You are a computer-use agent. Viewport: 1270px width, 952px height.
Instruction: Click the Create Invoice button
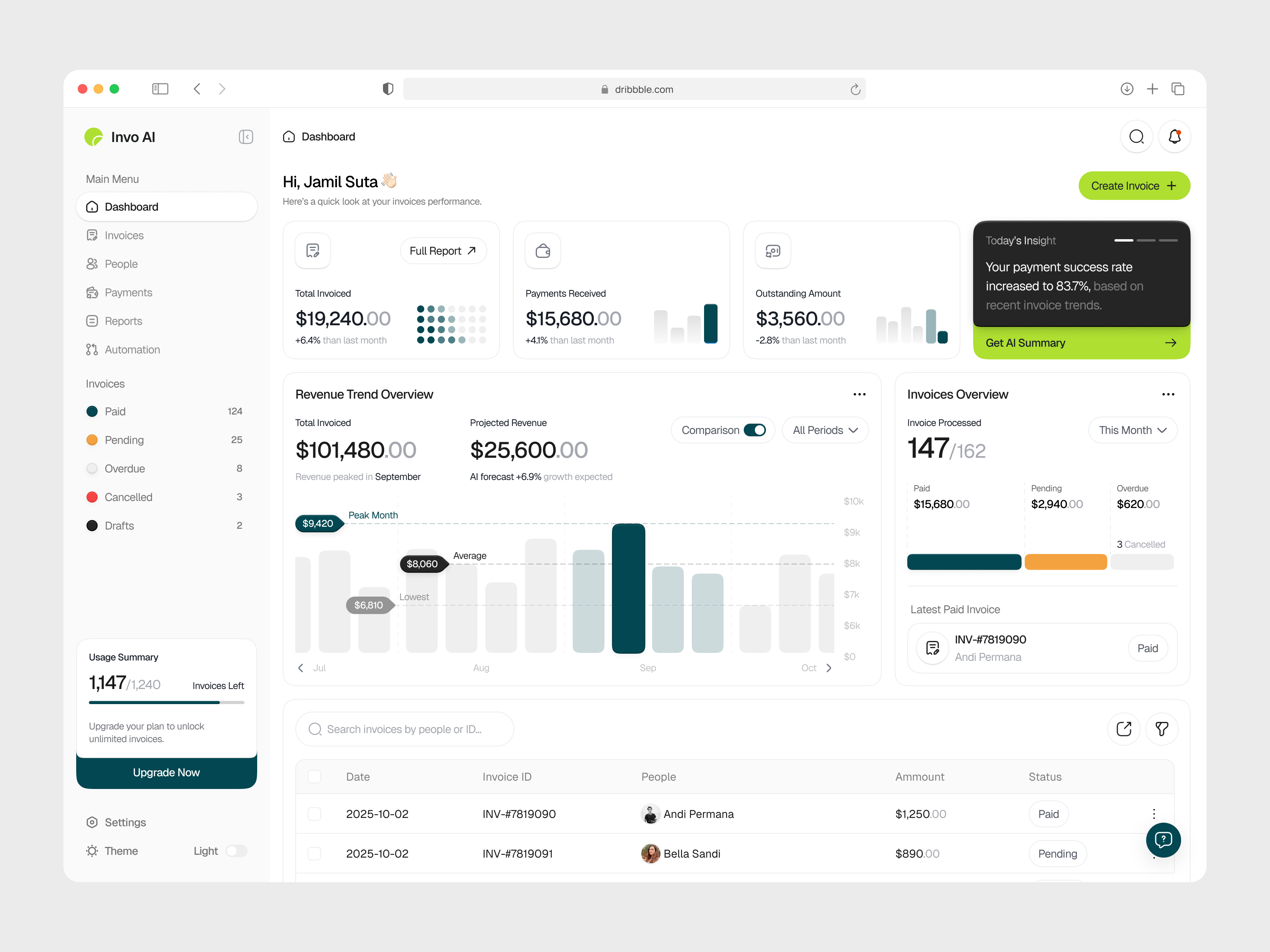[1134, 185]
